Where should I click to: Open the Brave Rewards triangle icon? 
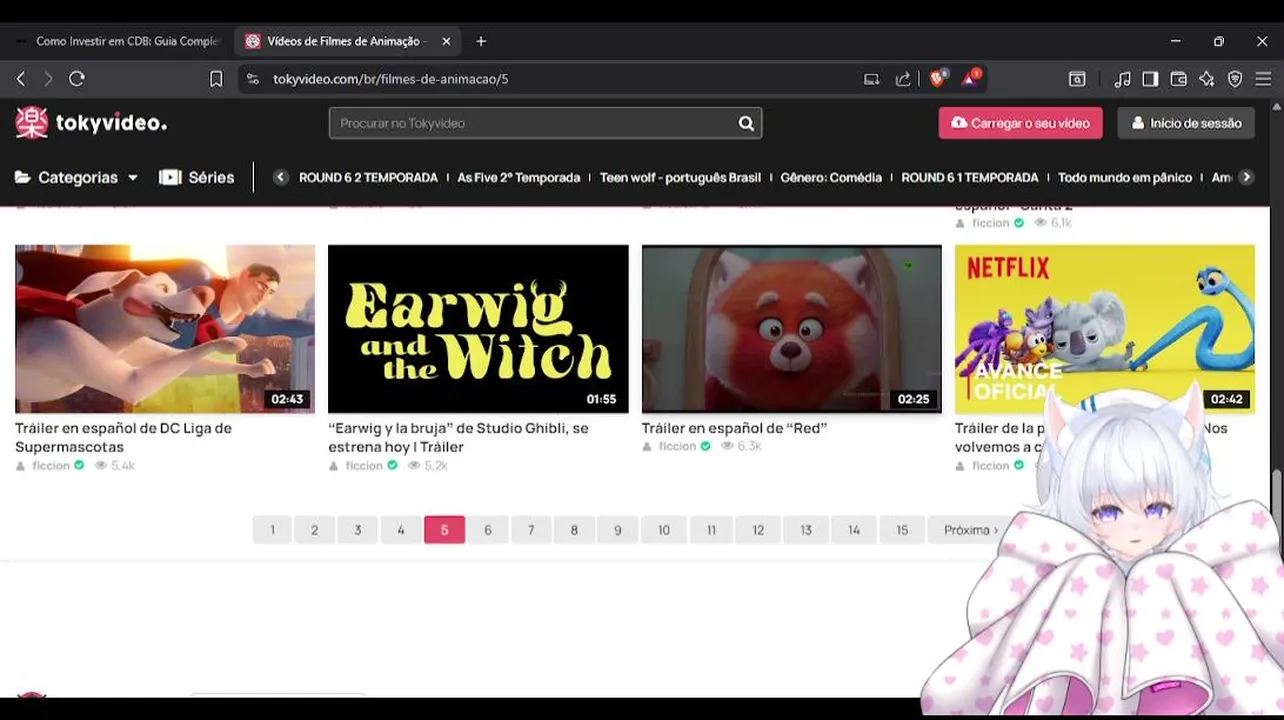click(970, 78)
